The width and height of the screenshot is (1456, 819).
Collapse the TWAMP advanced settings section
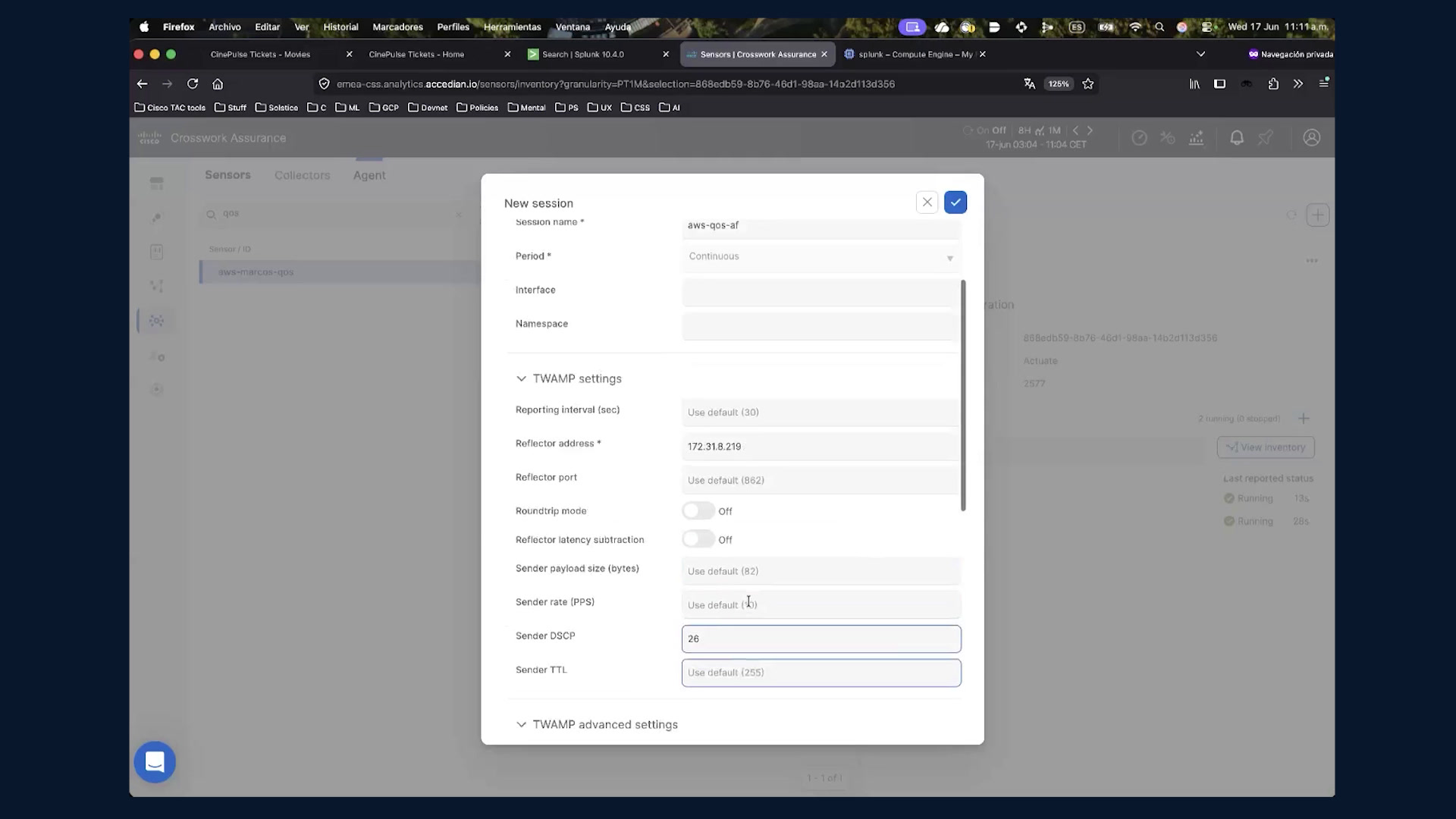coord(521,724)
